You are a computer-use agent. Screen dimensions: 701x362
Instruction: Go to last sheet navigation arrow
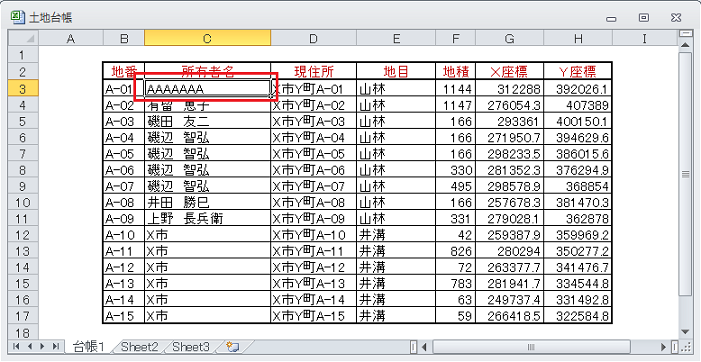(56, 346)
